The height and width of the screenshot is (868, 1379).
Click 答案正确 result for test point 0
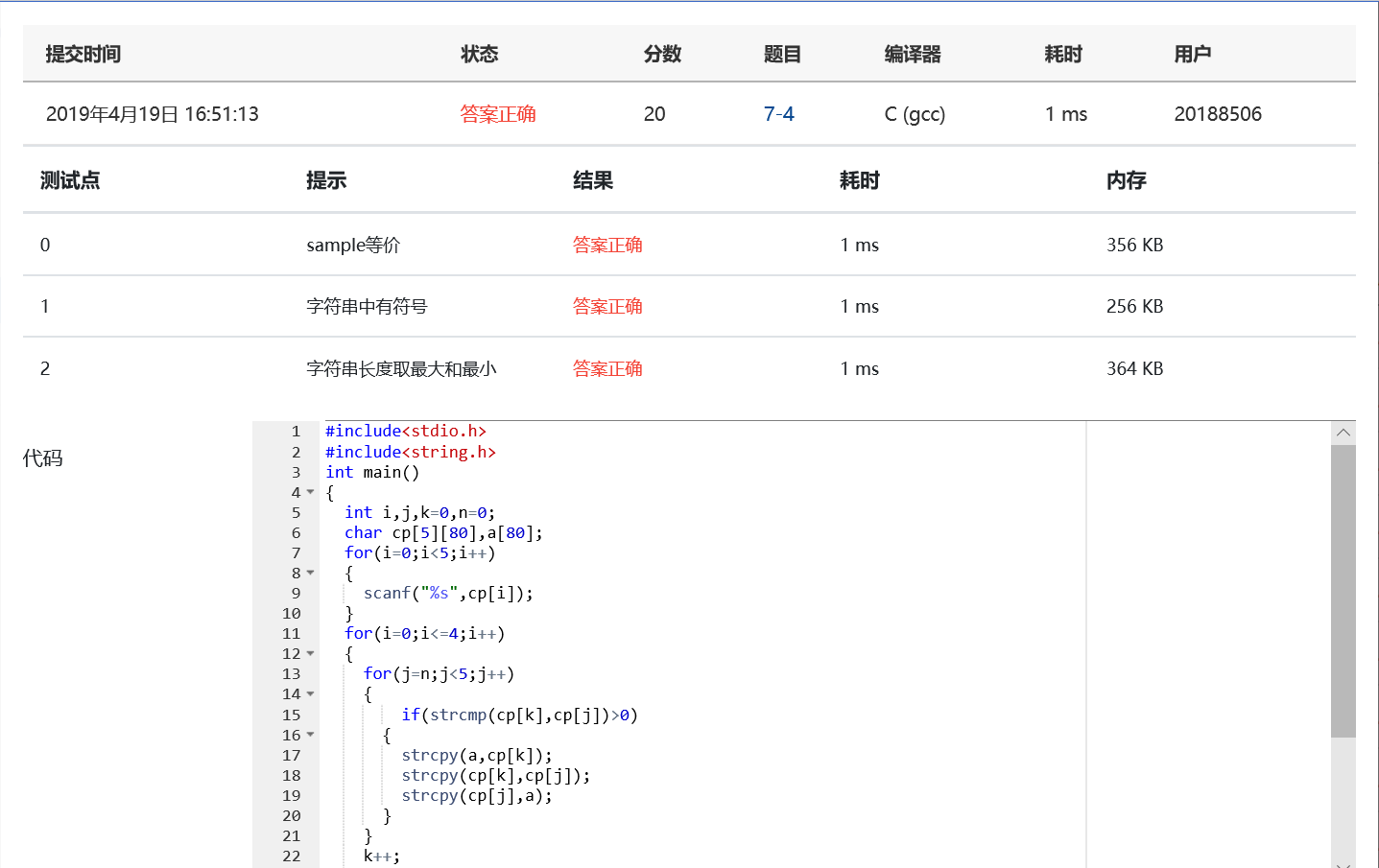[x=607, y=245]
